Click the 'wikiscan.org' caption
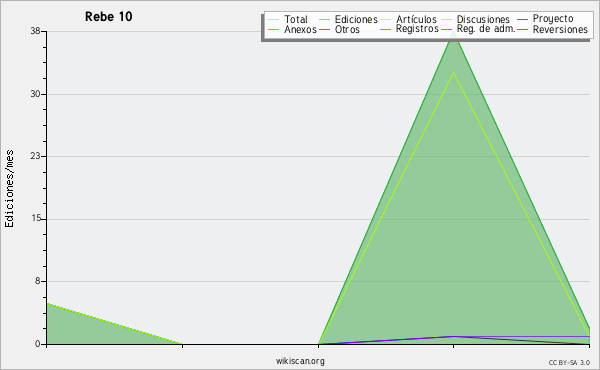This screenshot has height=370, width=600. (300, 361)
